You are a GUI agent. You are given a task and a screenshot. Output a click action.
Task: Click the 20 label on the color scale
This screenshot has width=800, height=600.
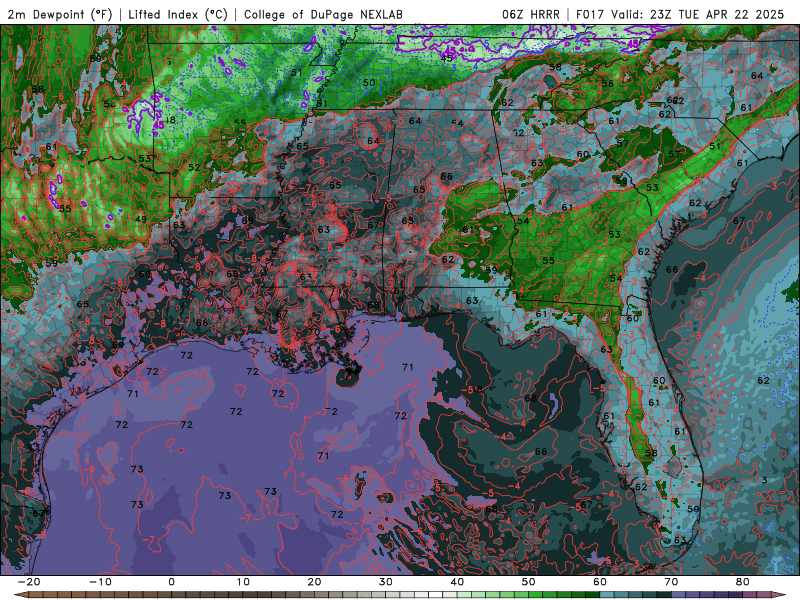314,582
